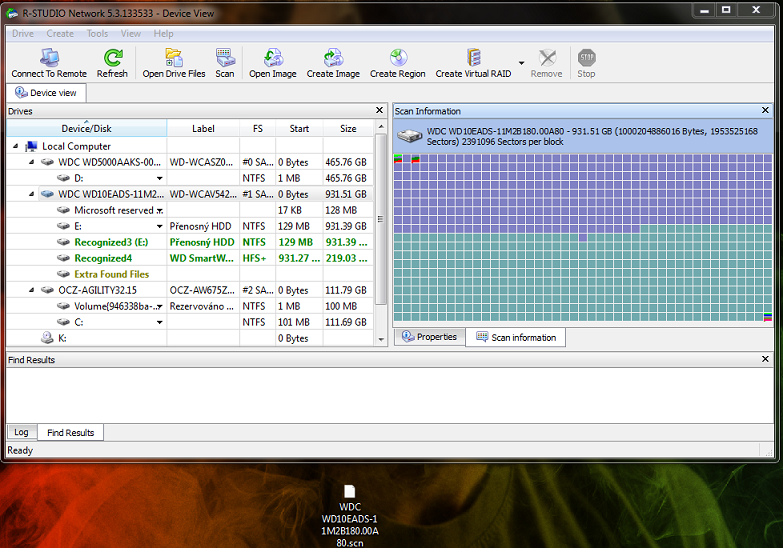Select the D: partition icon
The image size is (783, 548).
(x=63, y=178)
